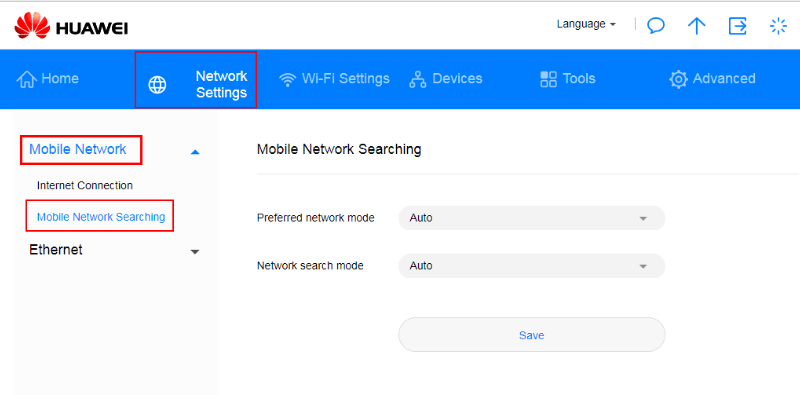Screen dimensions: 800x395
Task: Open the Preferred network mode dropdown
Action: (532, 218)
